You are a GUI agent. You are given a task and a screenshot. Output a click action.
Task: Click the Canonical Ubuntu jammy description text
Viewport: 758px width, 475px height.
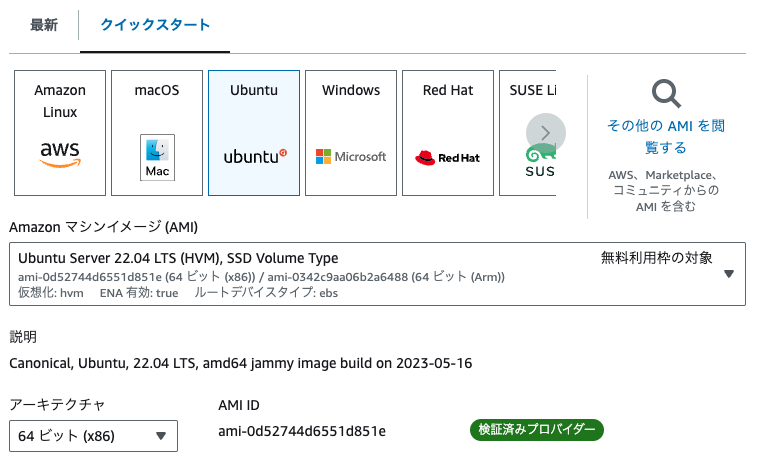240,363
